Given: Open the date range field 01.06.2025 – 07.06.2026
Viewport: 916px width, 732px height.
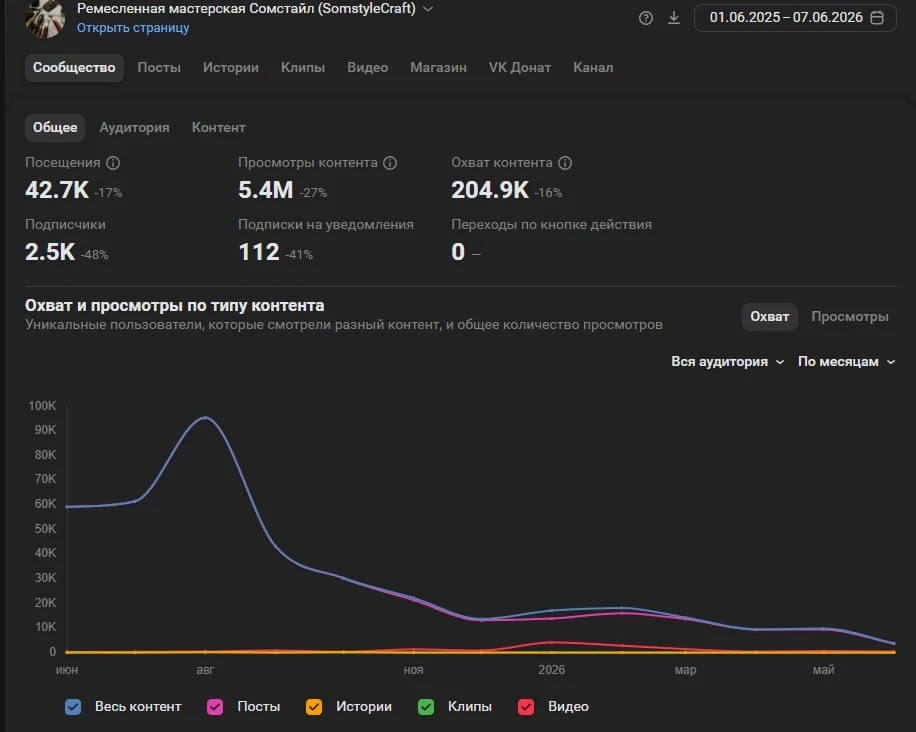Looking at the screenshot, I should (794, 18).
